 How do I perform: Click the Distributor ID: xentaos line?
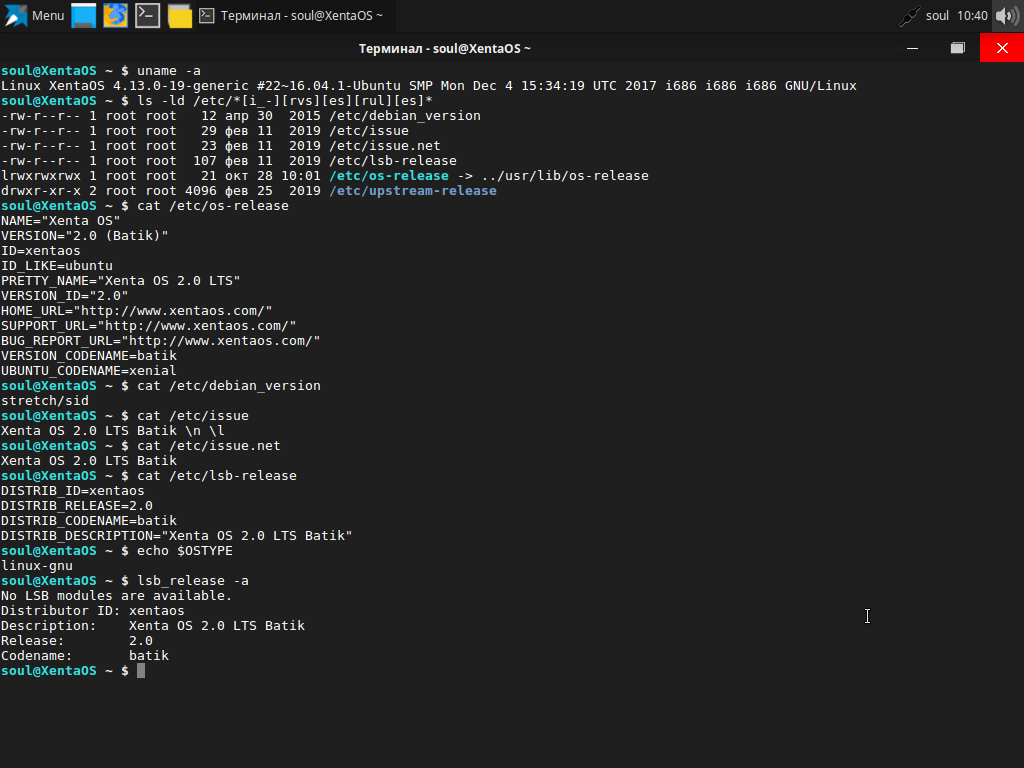click(92, 611)
